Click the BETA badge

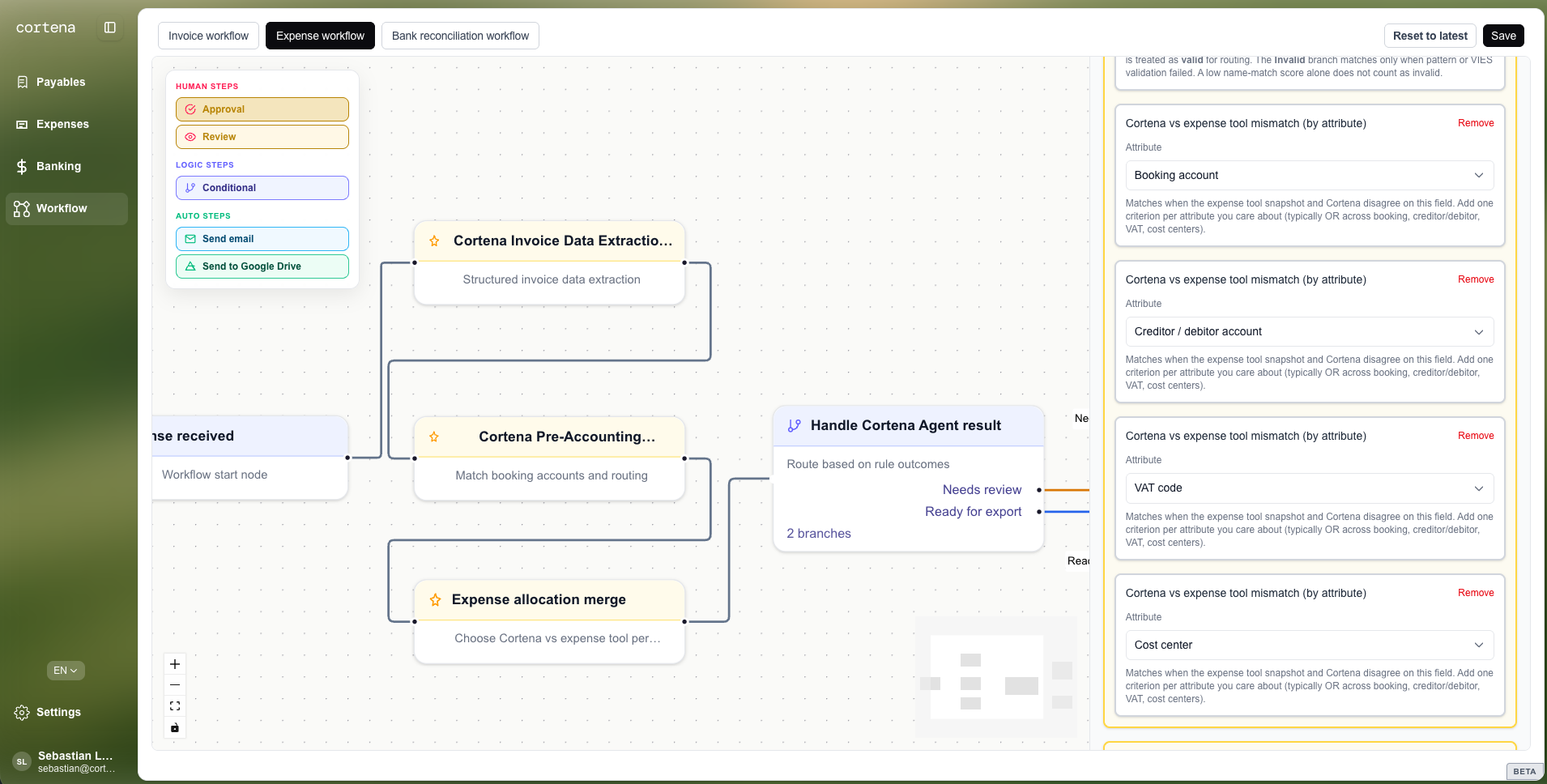point(1524,771)
